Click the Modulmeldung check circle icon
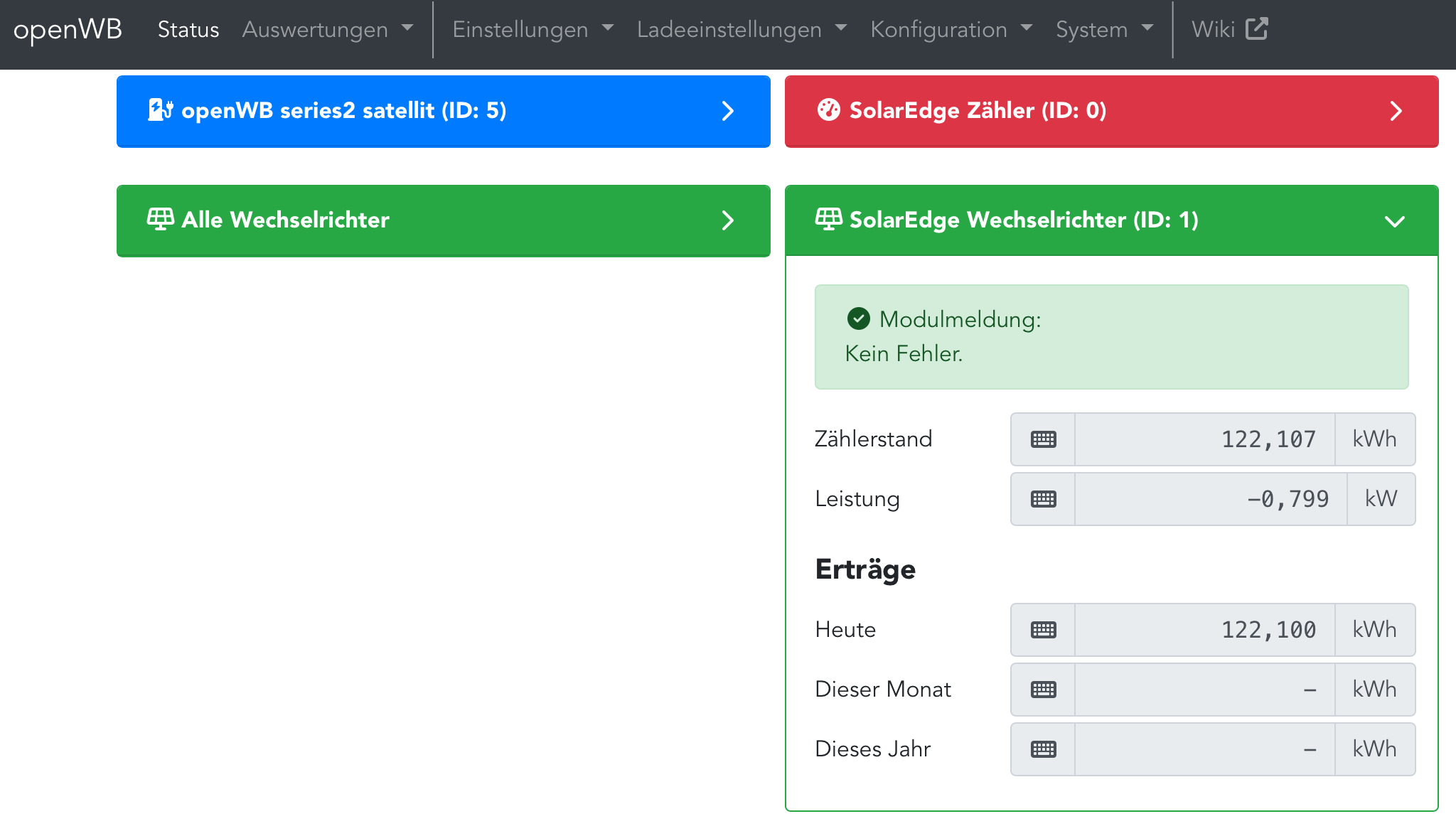1456x836 pixels. pos(859,318)
